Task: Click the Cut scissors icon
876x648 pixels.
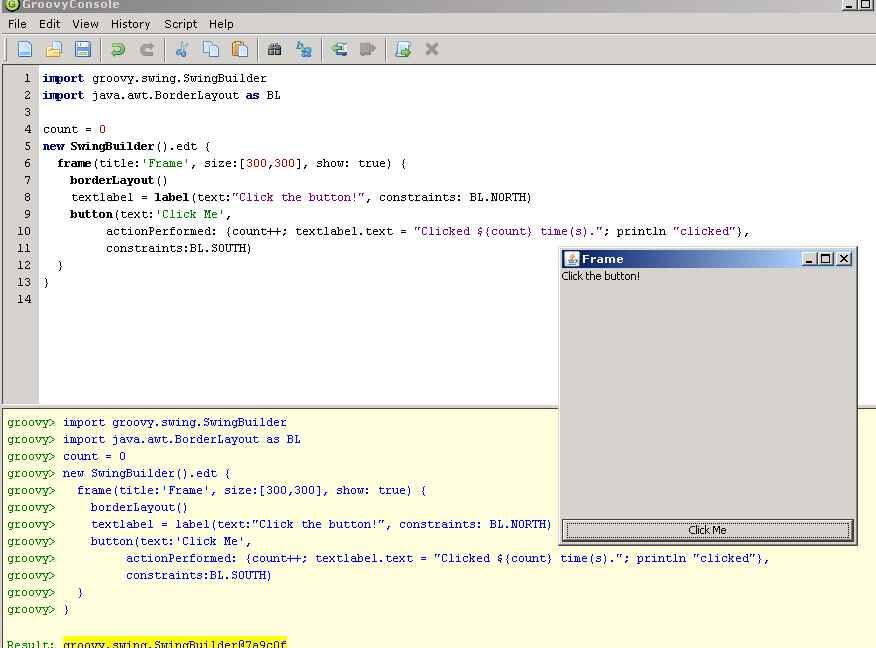Action: pos(182,50)
